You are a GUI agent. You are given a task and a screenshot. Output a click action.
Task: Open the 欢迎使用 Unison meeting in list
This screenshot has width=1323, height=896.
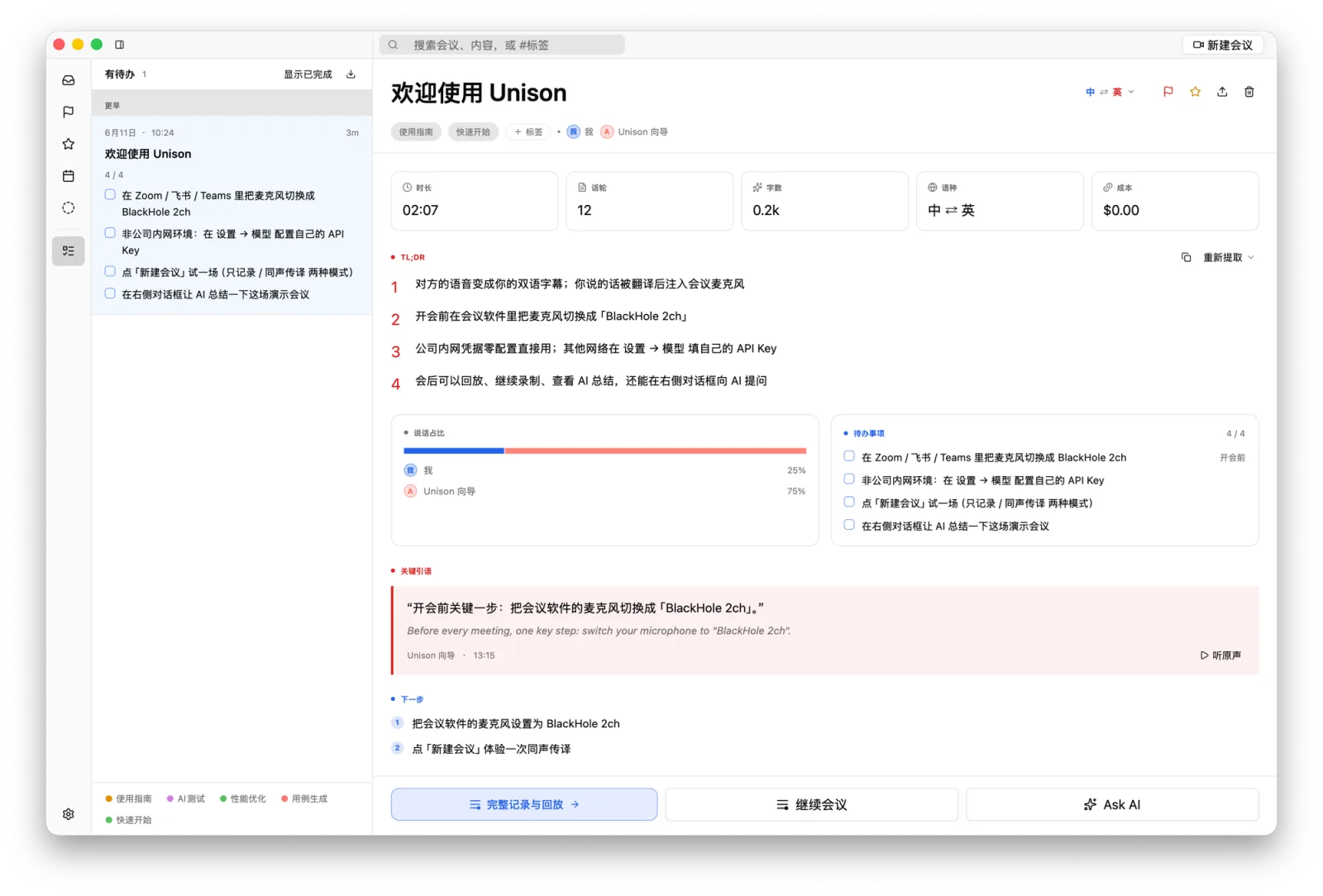click(x=232, y=215)
